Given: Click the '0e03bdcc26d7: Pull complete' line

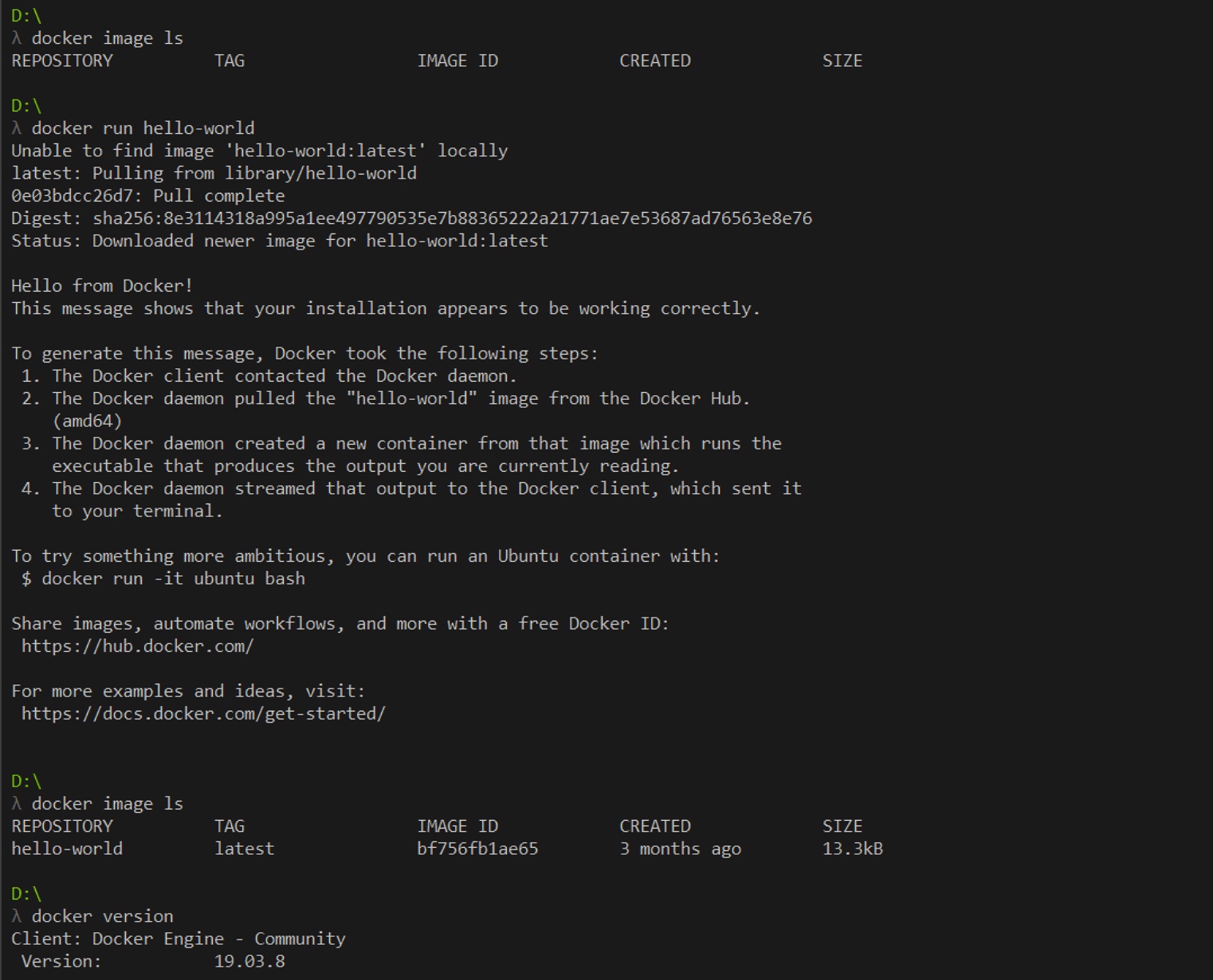Looking at the screenshot, I should (147, 196).
